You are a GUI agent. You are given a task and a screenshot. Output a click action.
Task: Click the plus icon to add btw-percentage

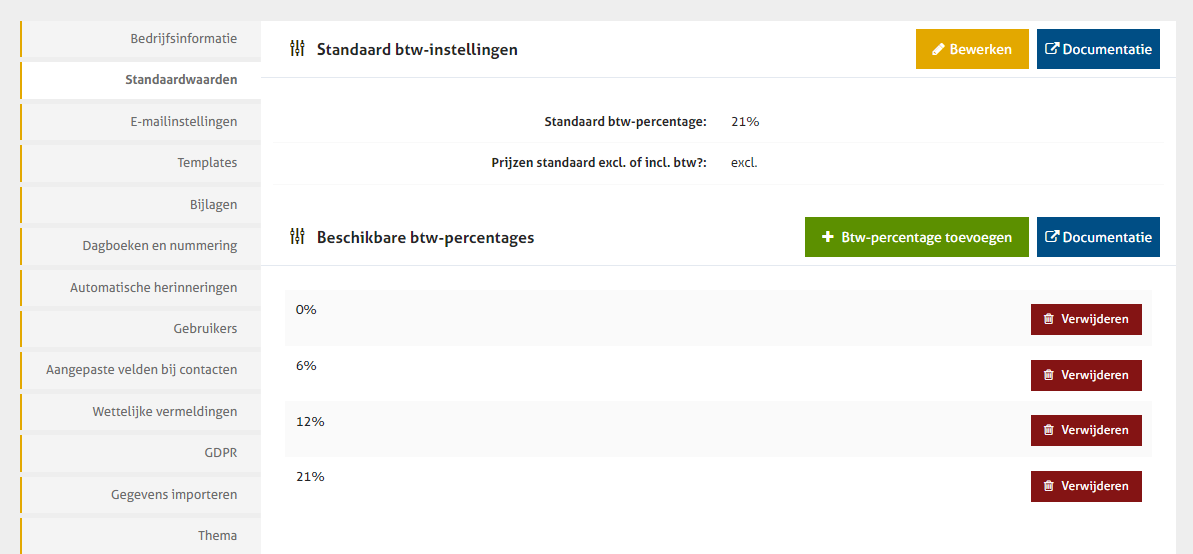point(827,237)
